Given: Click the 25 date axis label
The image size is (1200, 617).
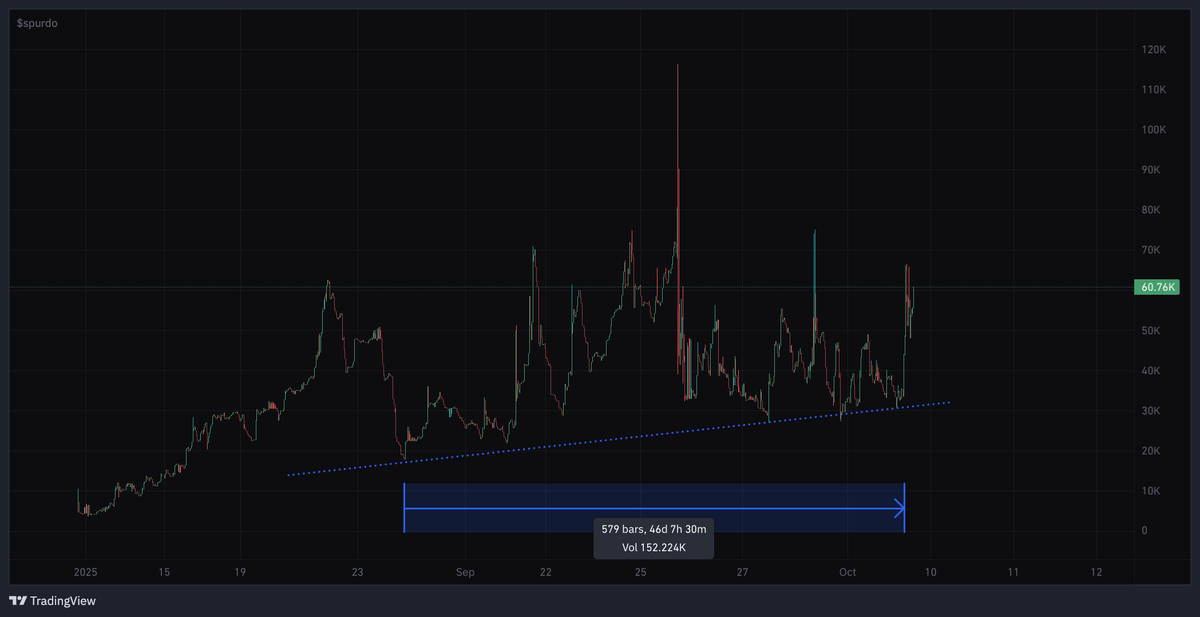Looking at the screenshot, I should pos(641,573).
